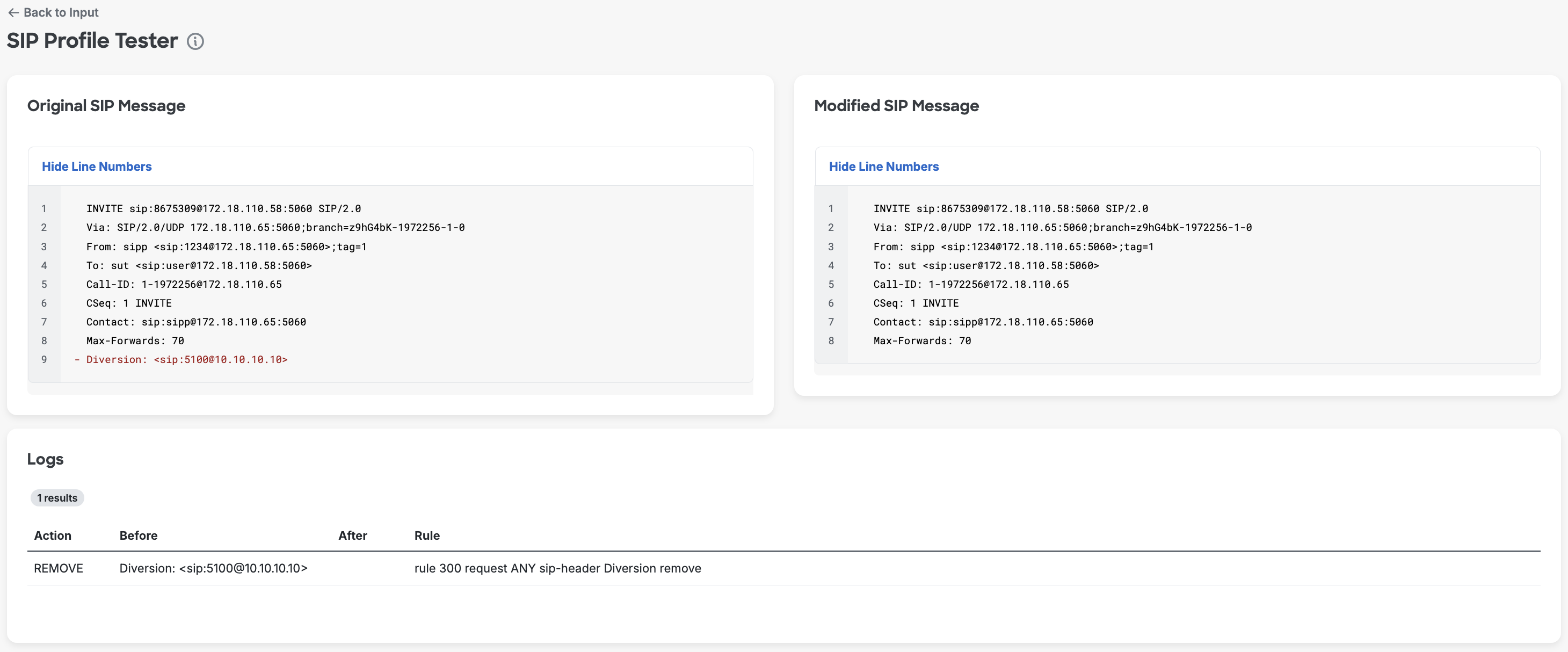Screen dimensions: 1568x652
Task: Hide line numbers in Original SIP Message
Action: tap(97, 167)
